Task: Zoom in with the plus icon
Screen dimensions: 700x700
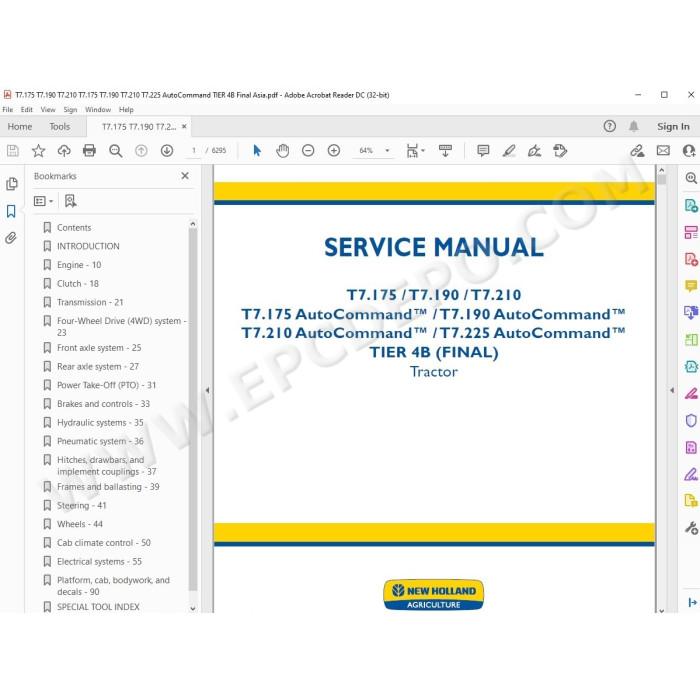Action: point(333,150)
